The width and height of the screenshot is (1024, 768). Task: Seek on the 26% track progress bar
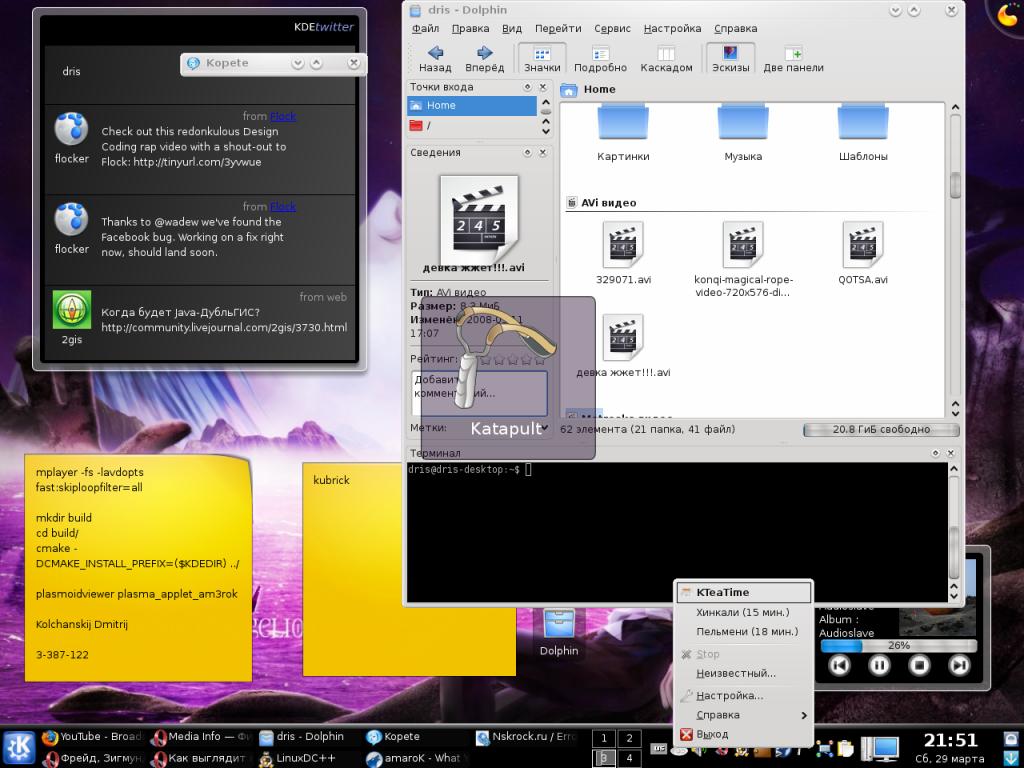coord(899,646)
